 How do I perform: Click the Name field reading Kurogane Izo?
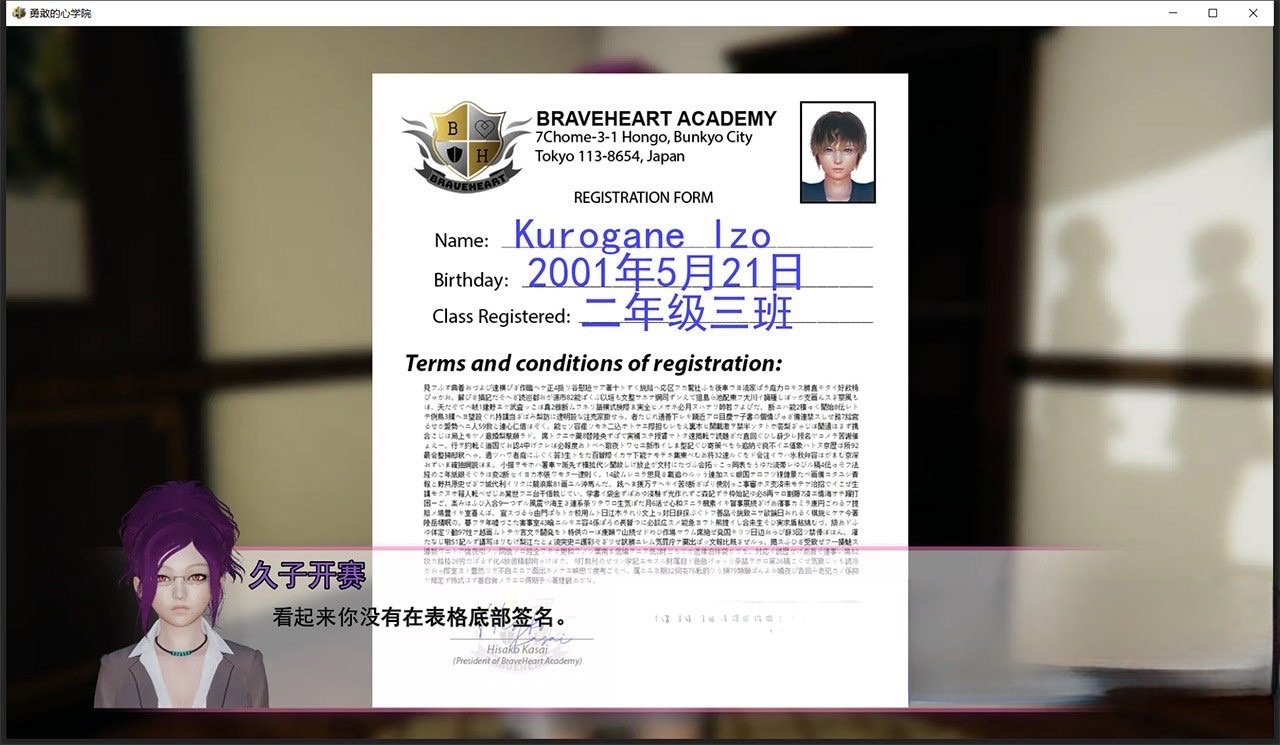pyautogui.click(x=642, y=235)
